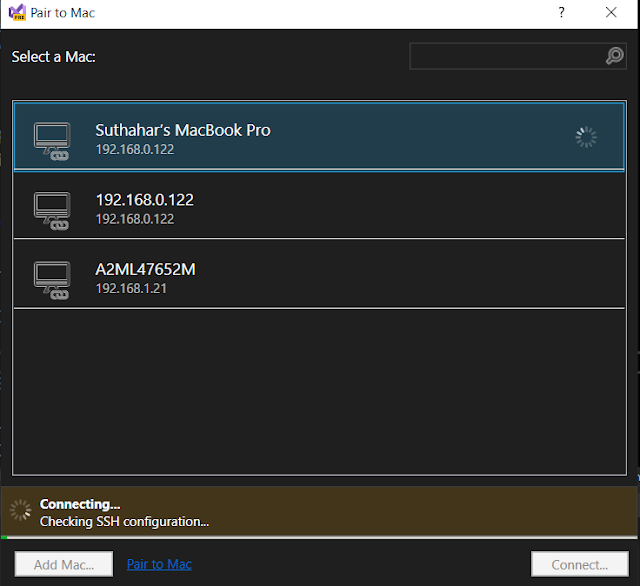Close the Pair to Mac dialog
This screenshot has height=586, width=640.
[611, 12]
